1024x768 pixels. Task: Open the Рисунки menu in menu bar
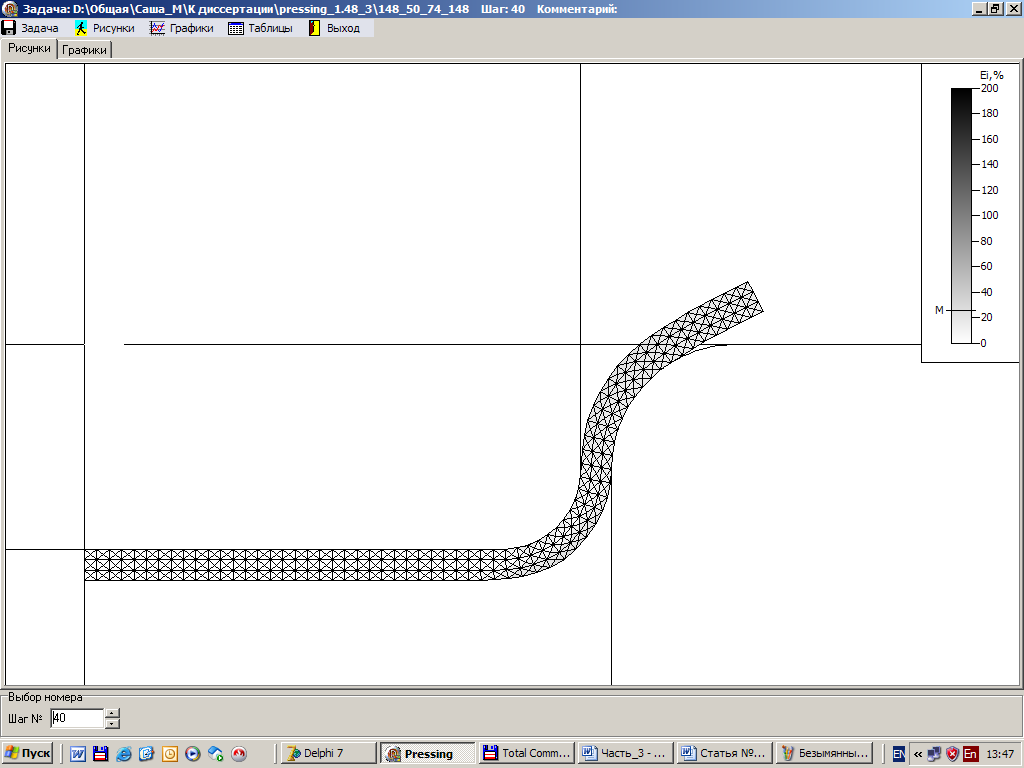pyautogui.click(x=104, y=28)
